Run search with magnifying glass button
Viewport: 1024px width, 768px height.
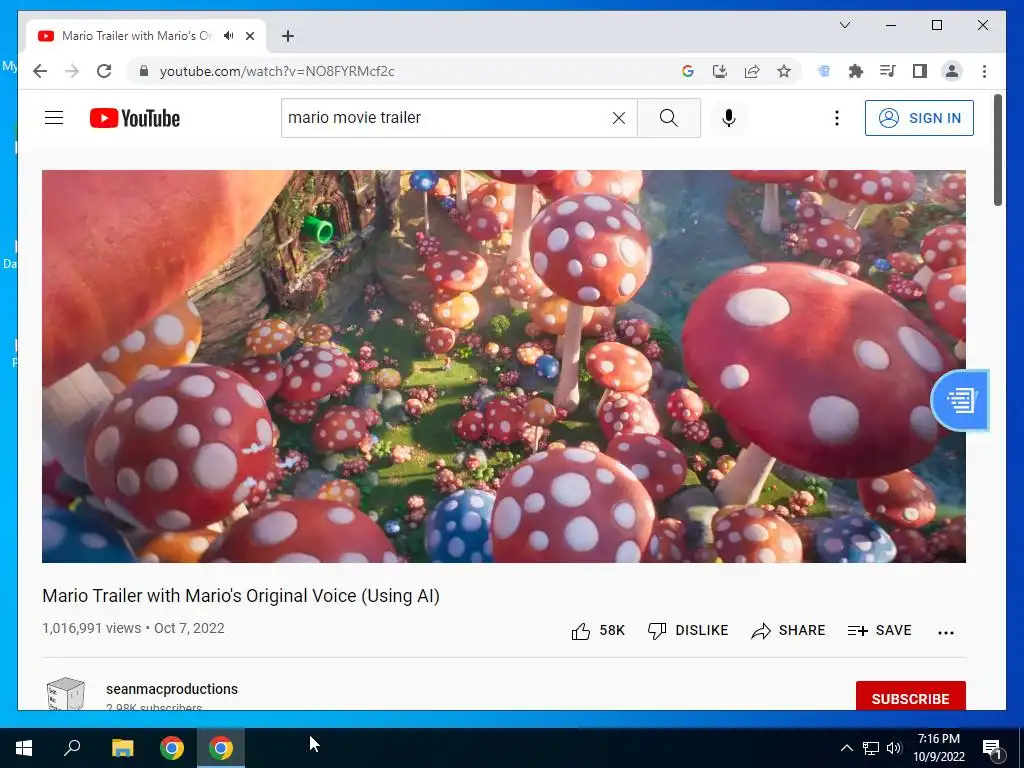tap(669, 118)
